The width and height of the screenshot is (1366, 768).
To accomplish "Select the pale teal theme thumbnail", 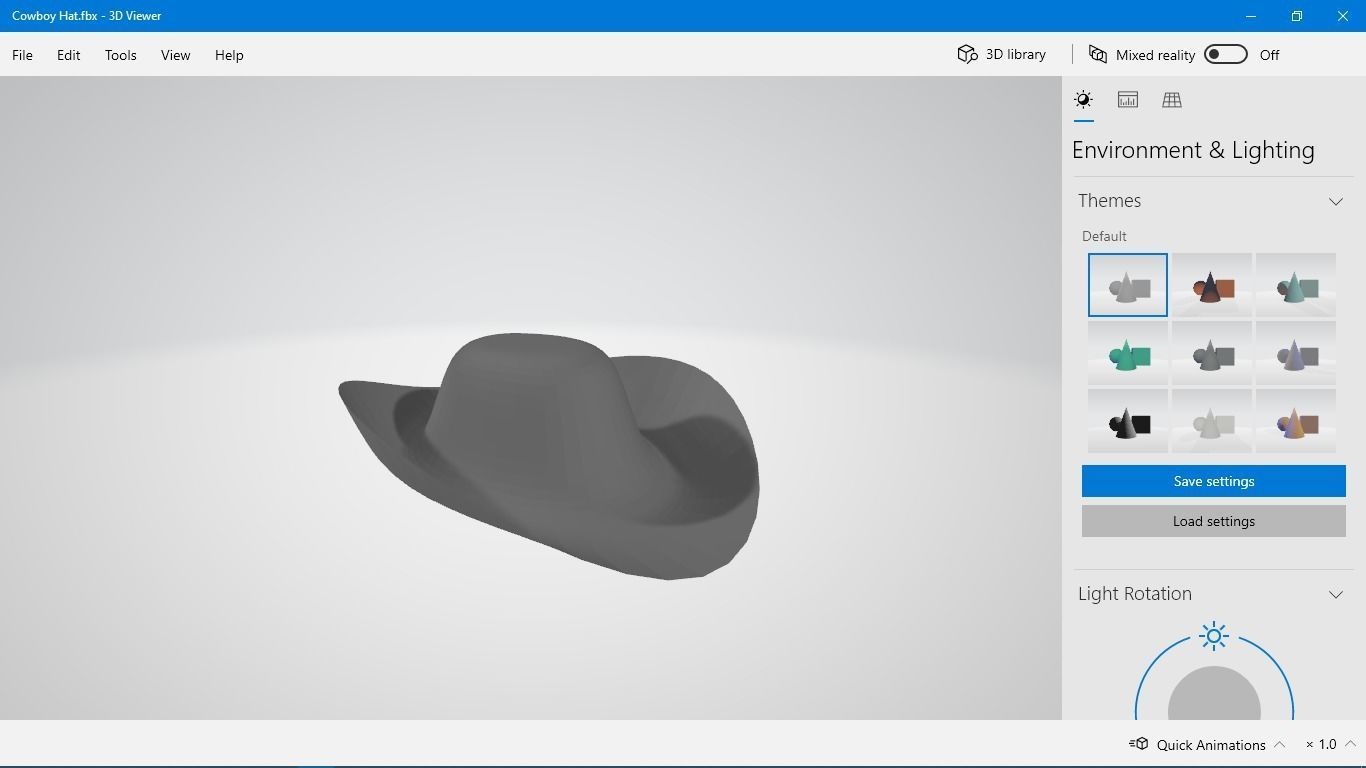I will [x=1296, y=285].
